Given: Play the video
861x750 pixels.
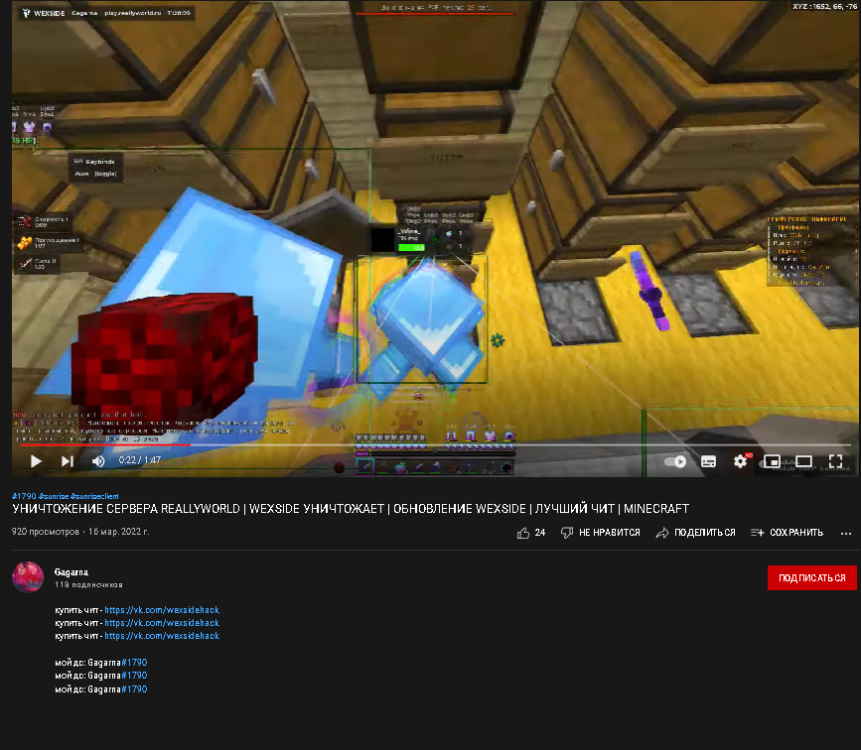Looking at the screenshot, I should click(36, 461).
